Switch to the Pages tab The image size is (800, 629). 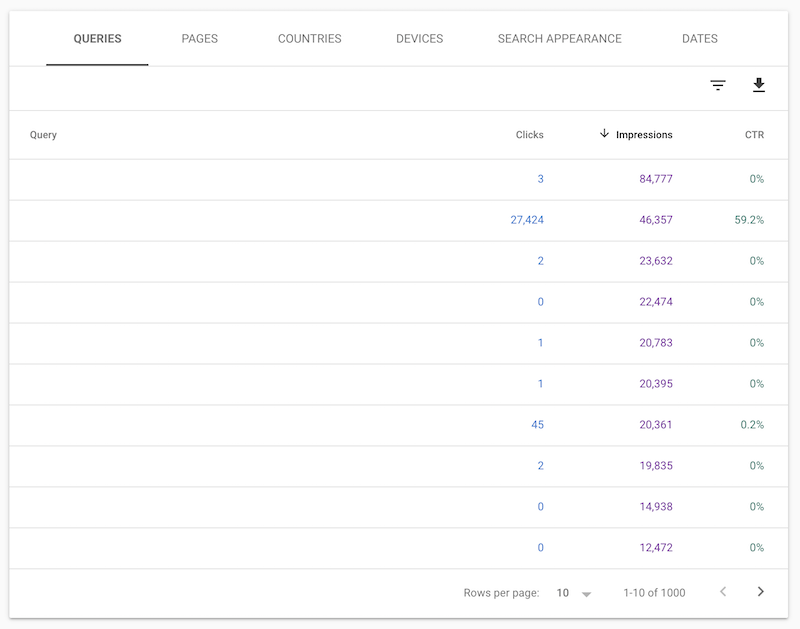point(199,39)
